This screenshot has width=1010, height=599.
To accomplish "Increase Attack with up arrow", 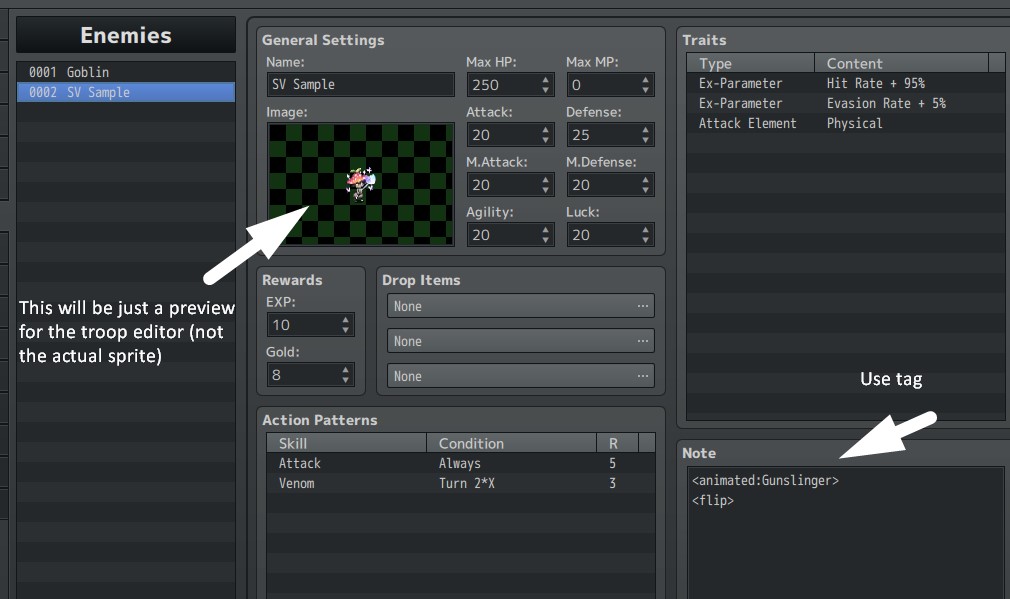I will coord(546,129).
